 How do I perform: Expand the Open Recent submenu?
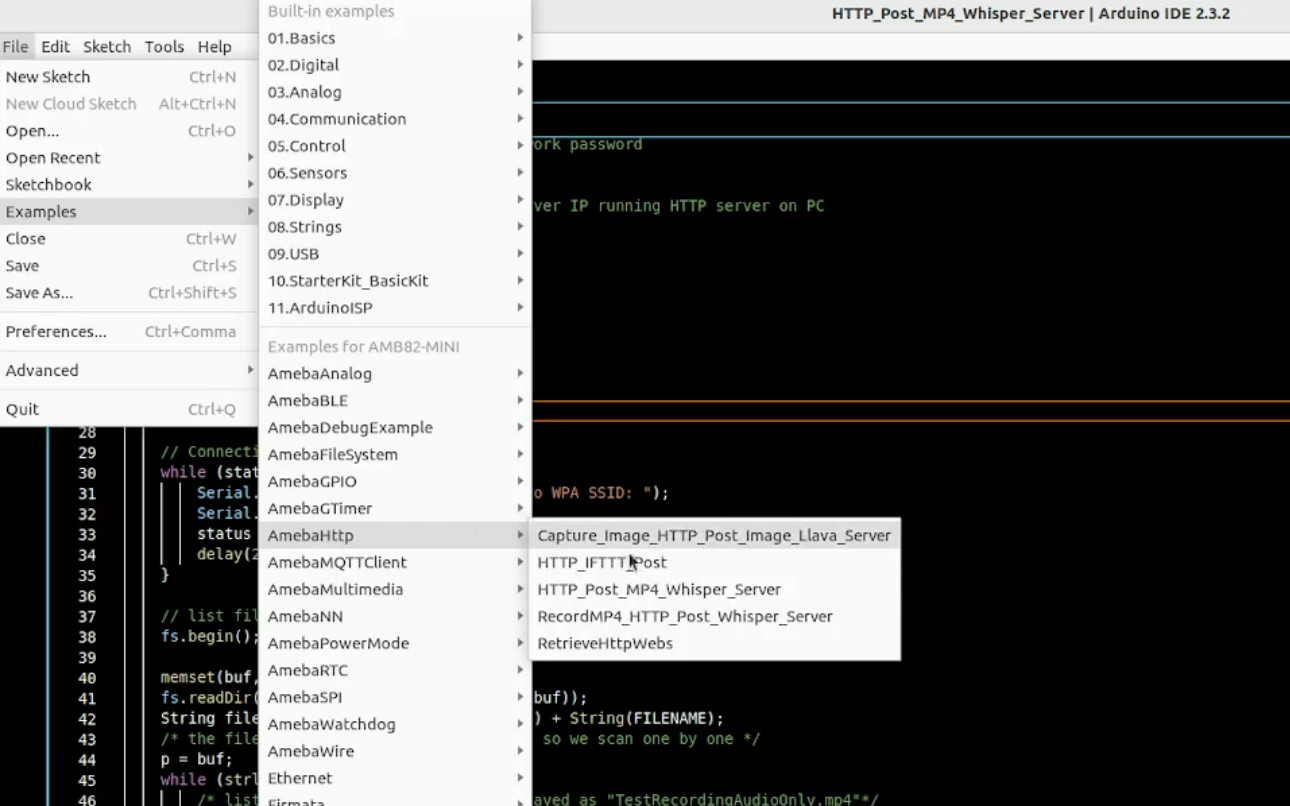pyautogui.click(x=53, y=158)
